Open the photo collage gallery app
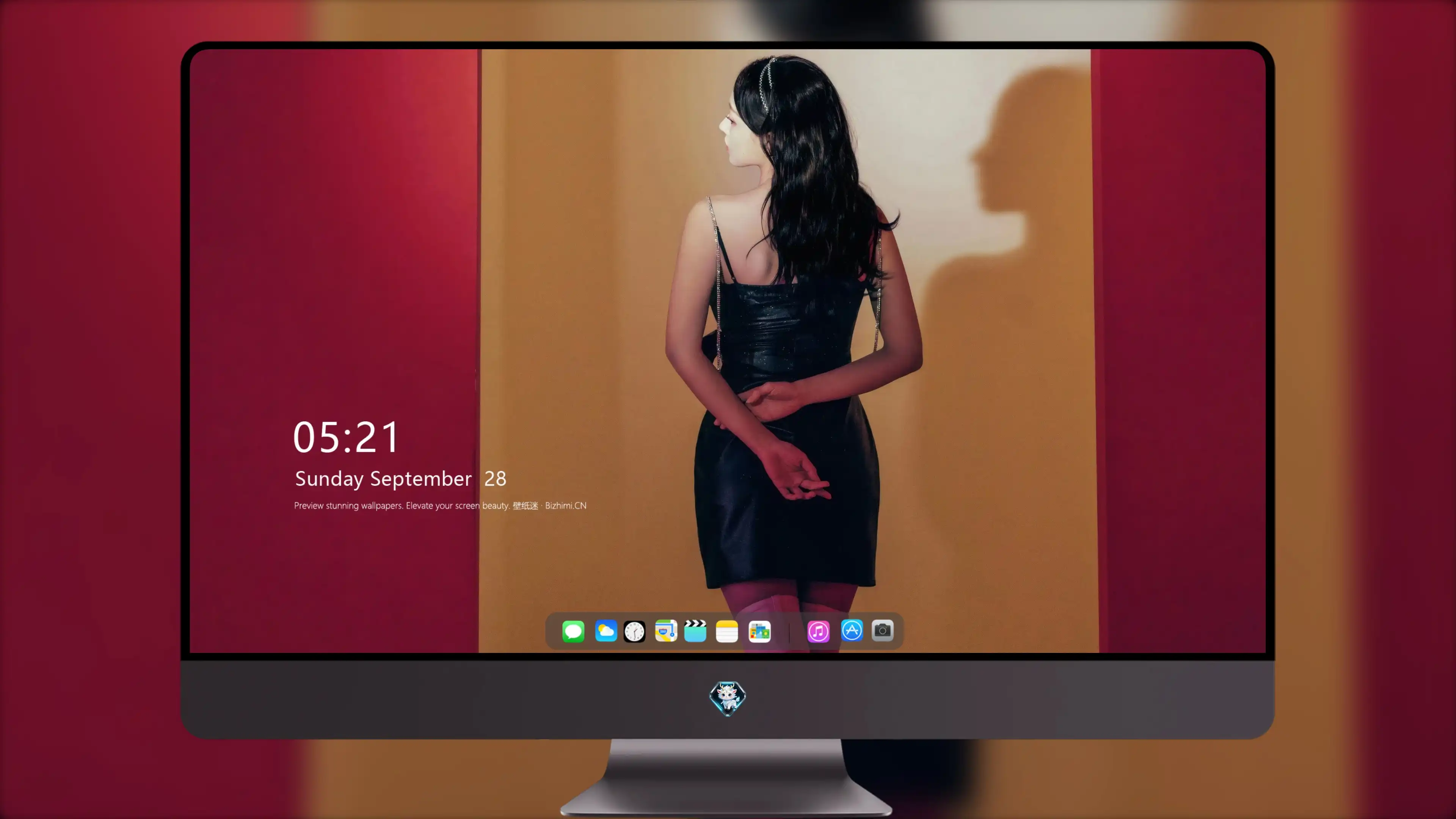This screenshot has width=1456, height=819. point(759,631)
